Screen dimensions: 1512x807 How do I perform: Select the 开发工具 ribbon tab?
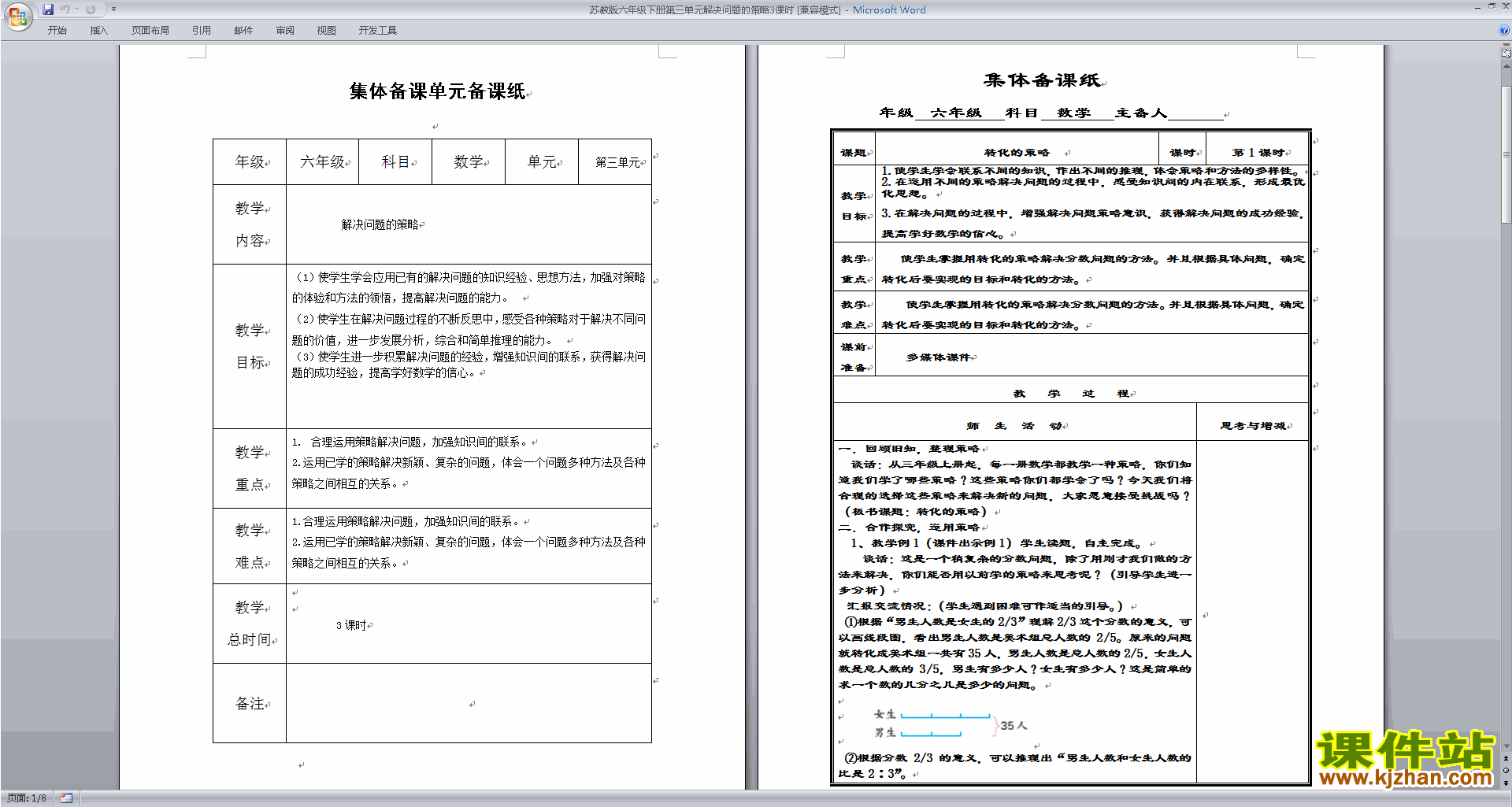pos(378,31)
